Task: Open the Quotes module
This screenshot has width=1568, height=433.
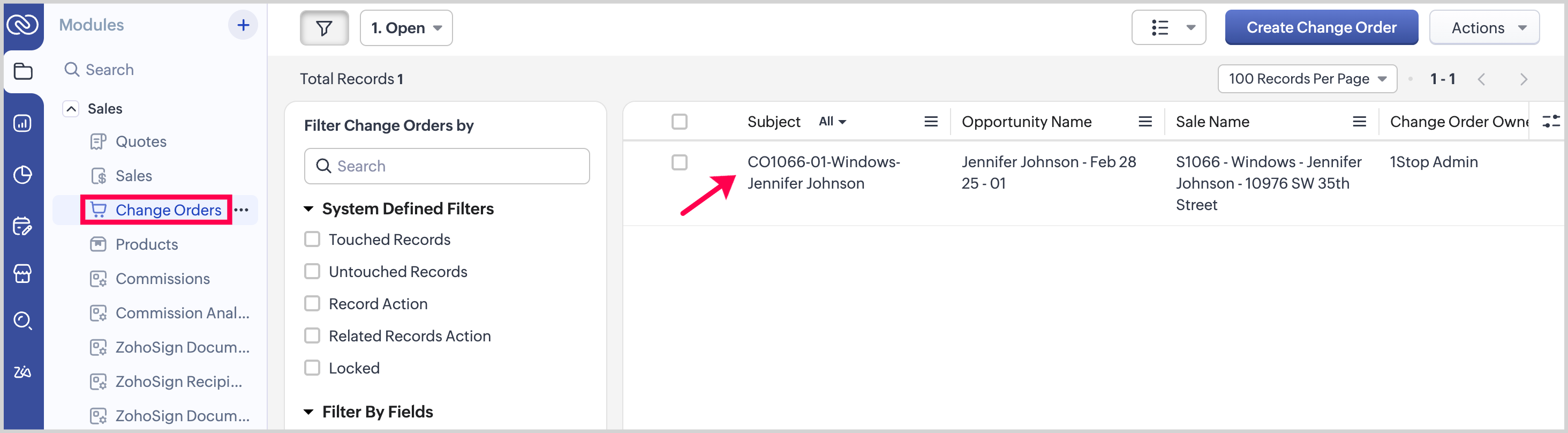Action: coord(141,142)
